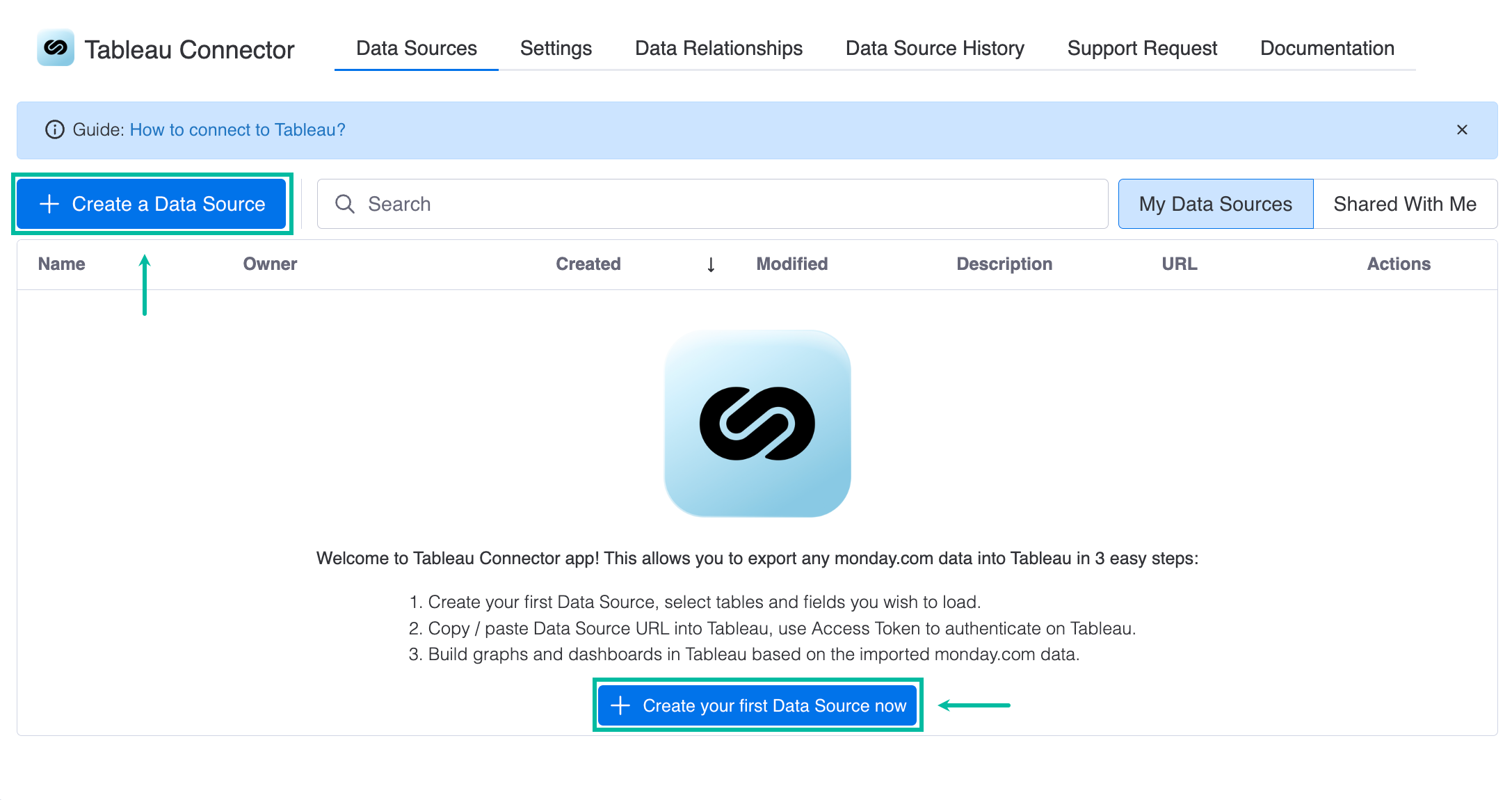The image size is (1512, 800).
Task: Click plus icon in Create your first Data Source button
Action: coord(620,705)
